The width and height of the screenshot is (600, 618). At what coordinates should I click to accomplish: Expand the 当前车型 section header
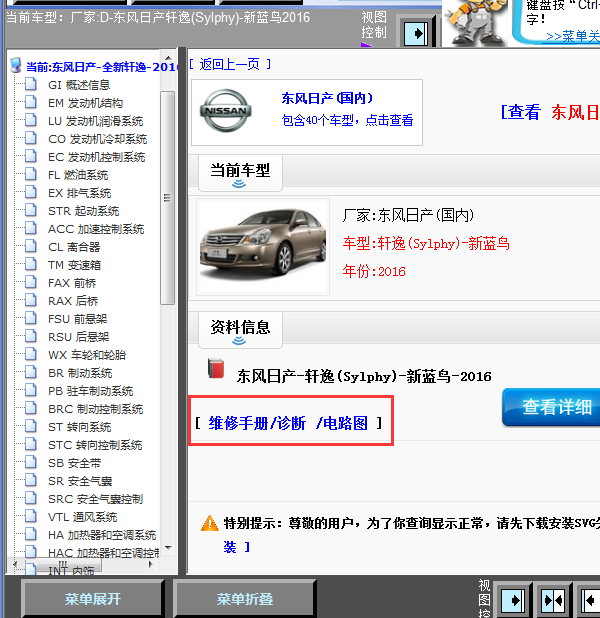240,173
